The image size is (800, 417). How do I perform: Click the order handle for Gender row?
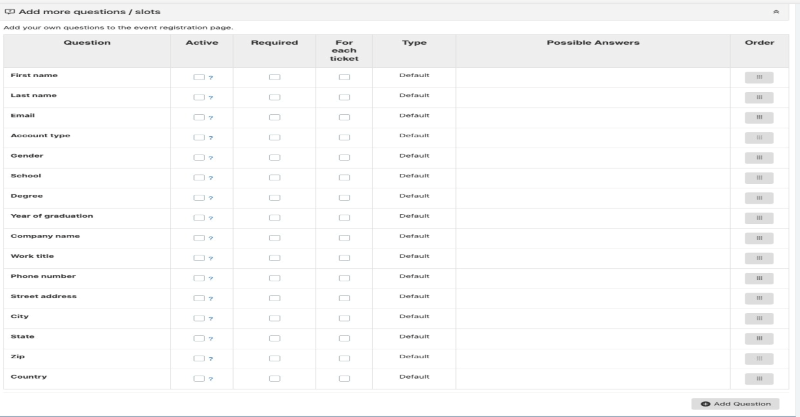click(759, 157)
